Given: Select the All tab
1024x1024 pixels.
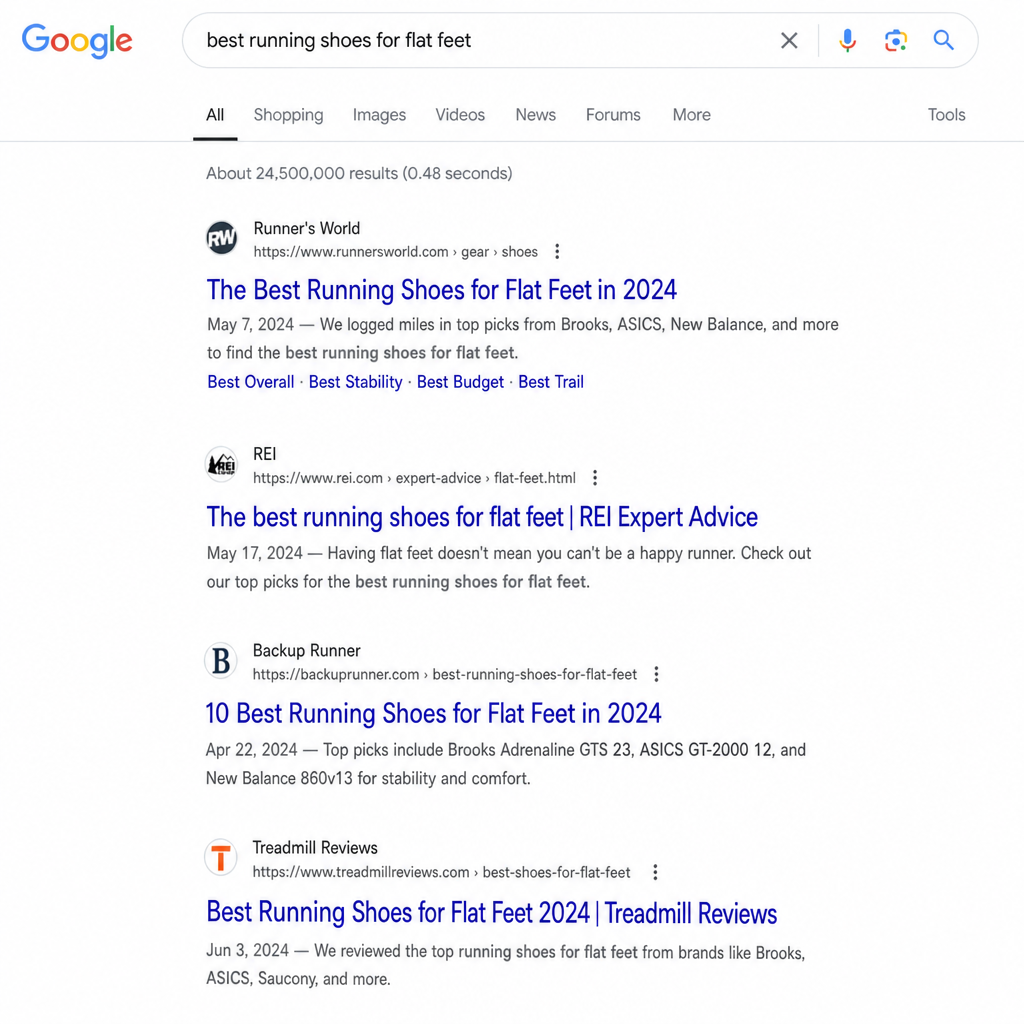Looking at the screenshot, I should click(215, 115).
